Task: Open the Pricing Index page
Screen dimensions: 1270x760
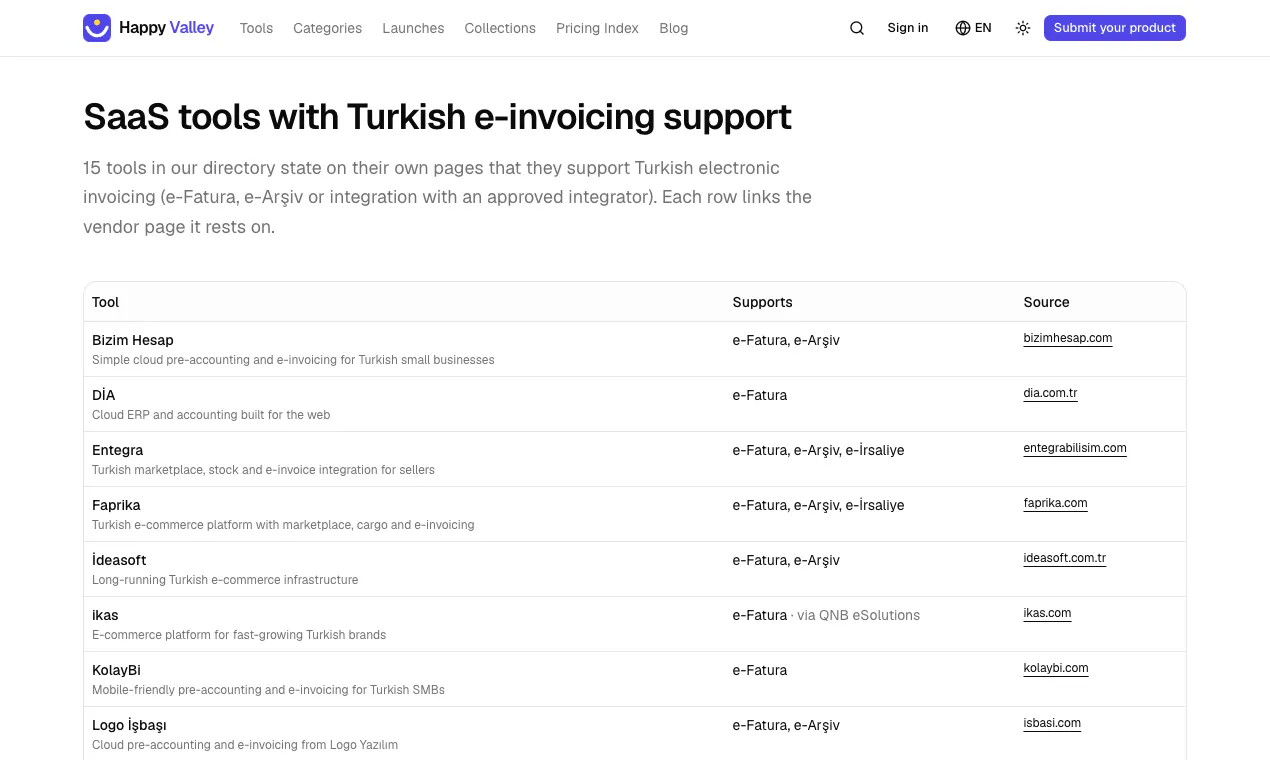Action: coord(597,28)
